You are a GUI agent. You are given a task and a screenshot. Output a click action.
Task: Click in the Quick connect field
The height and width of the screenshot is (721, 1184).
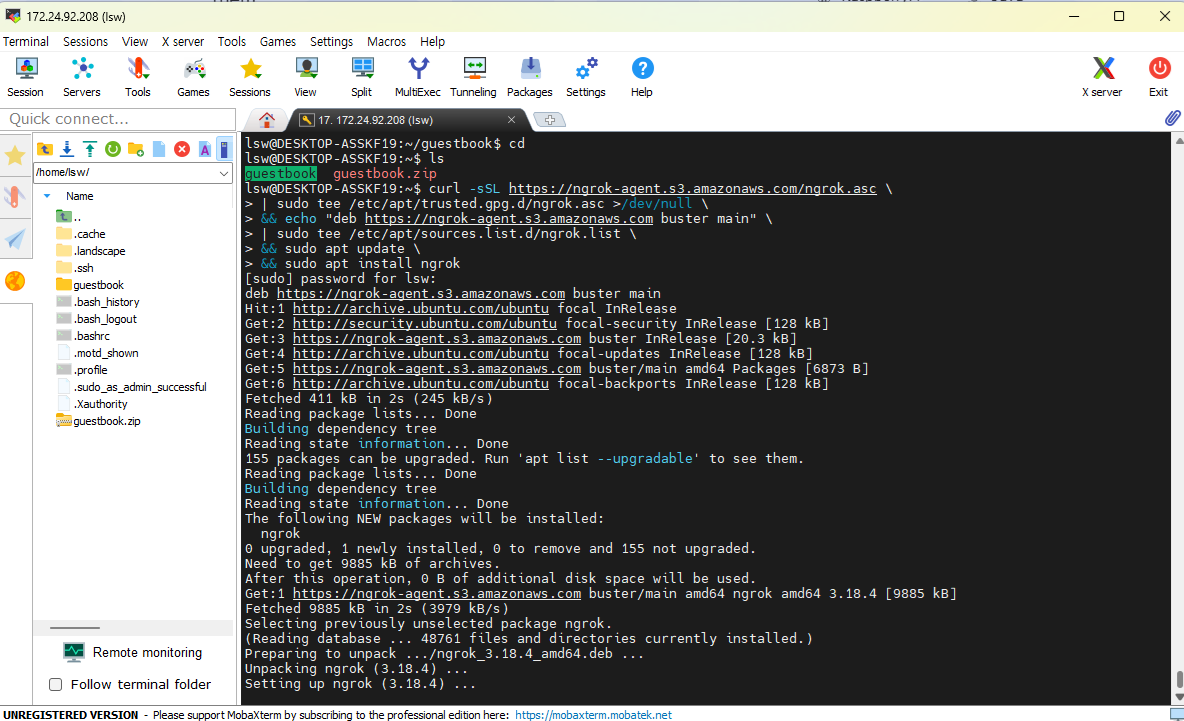click(x=119, y=119)
